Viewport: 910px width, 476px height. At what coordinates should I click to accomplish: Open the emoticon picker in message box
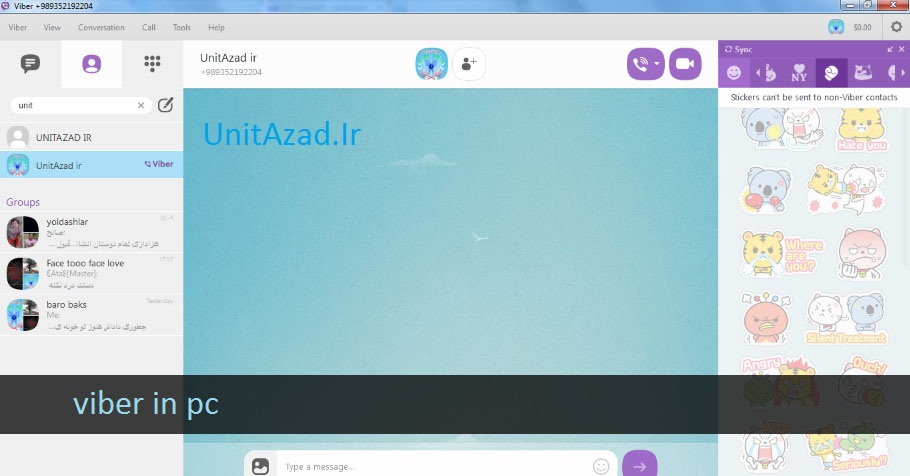[x=601, y=466]
